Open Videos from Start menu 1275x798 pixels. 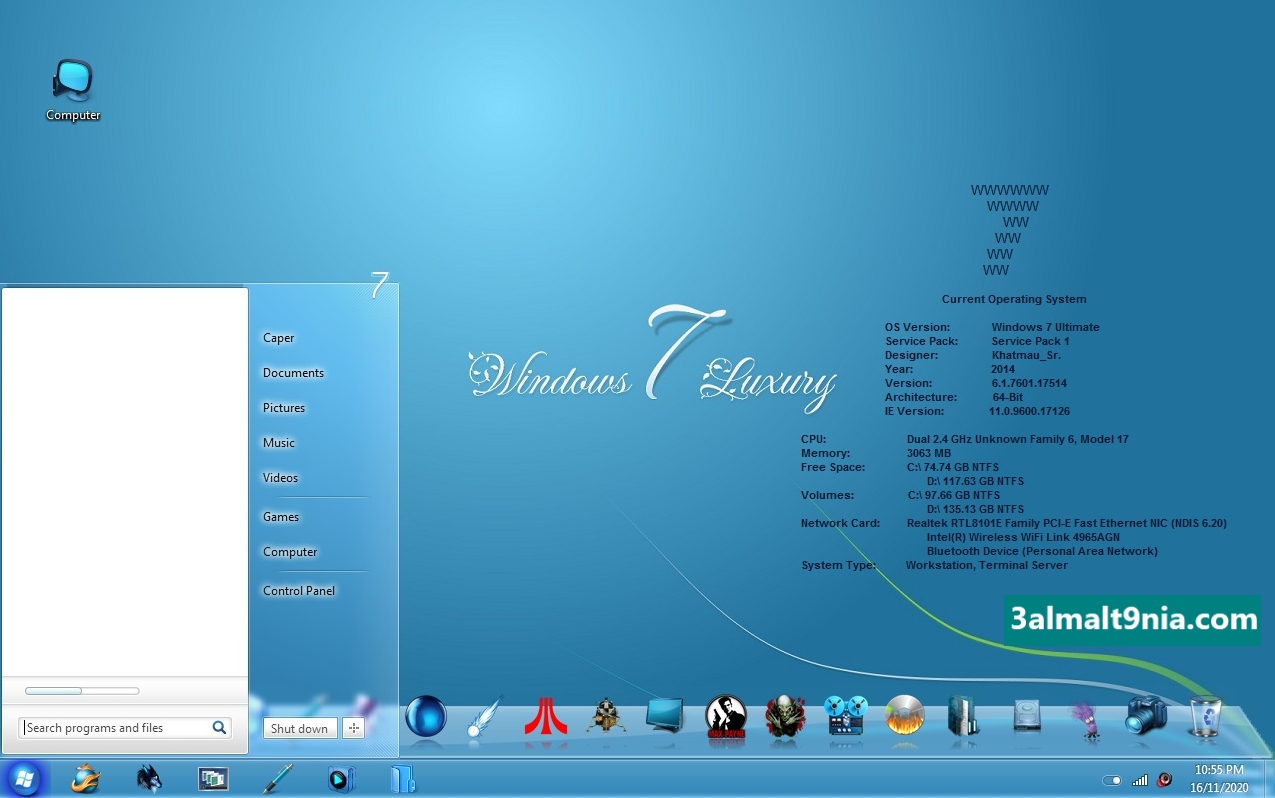point(281,478)
